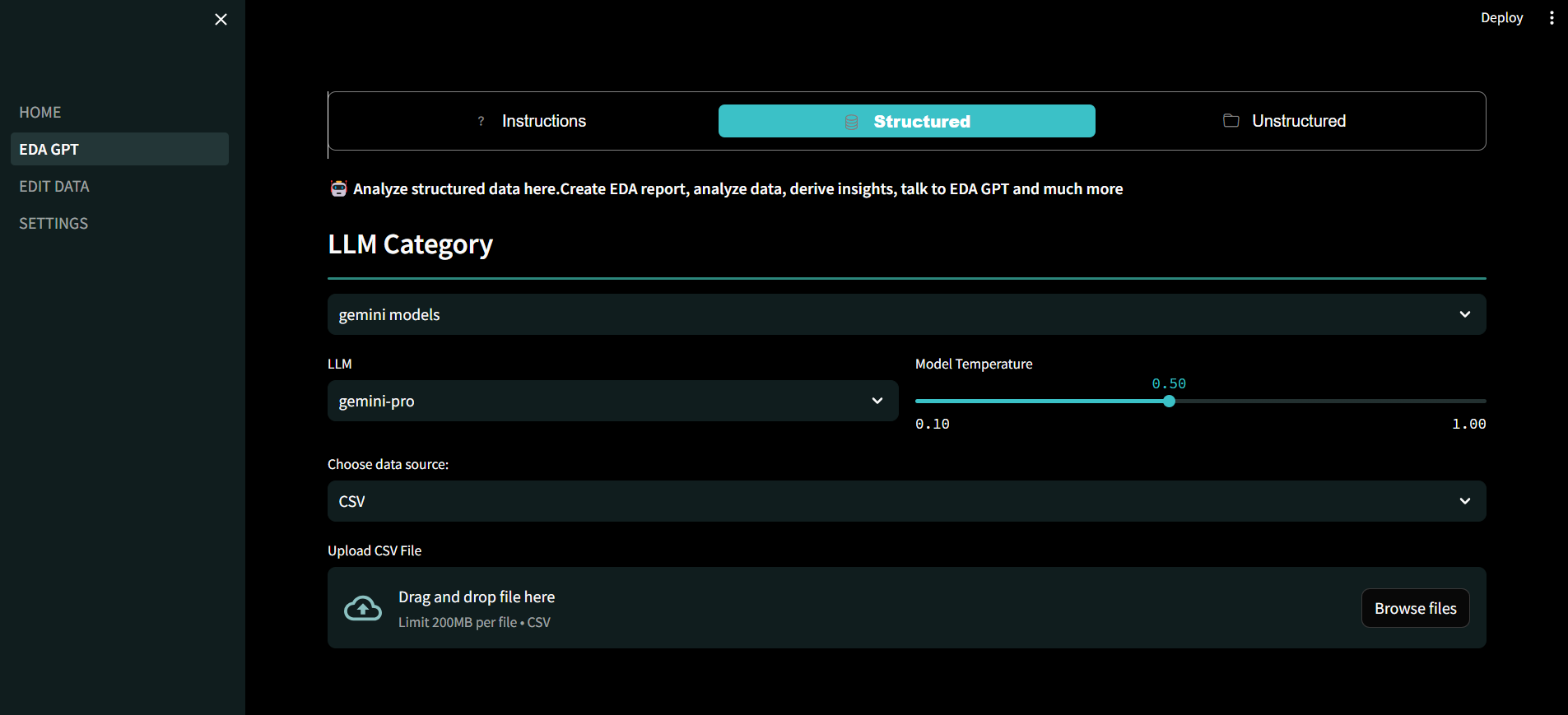Click the 0.10 minimum temperature label
Screen dimensions: 1568x715
(933, 424)
